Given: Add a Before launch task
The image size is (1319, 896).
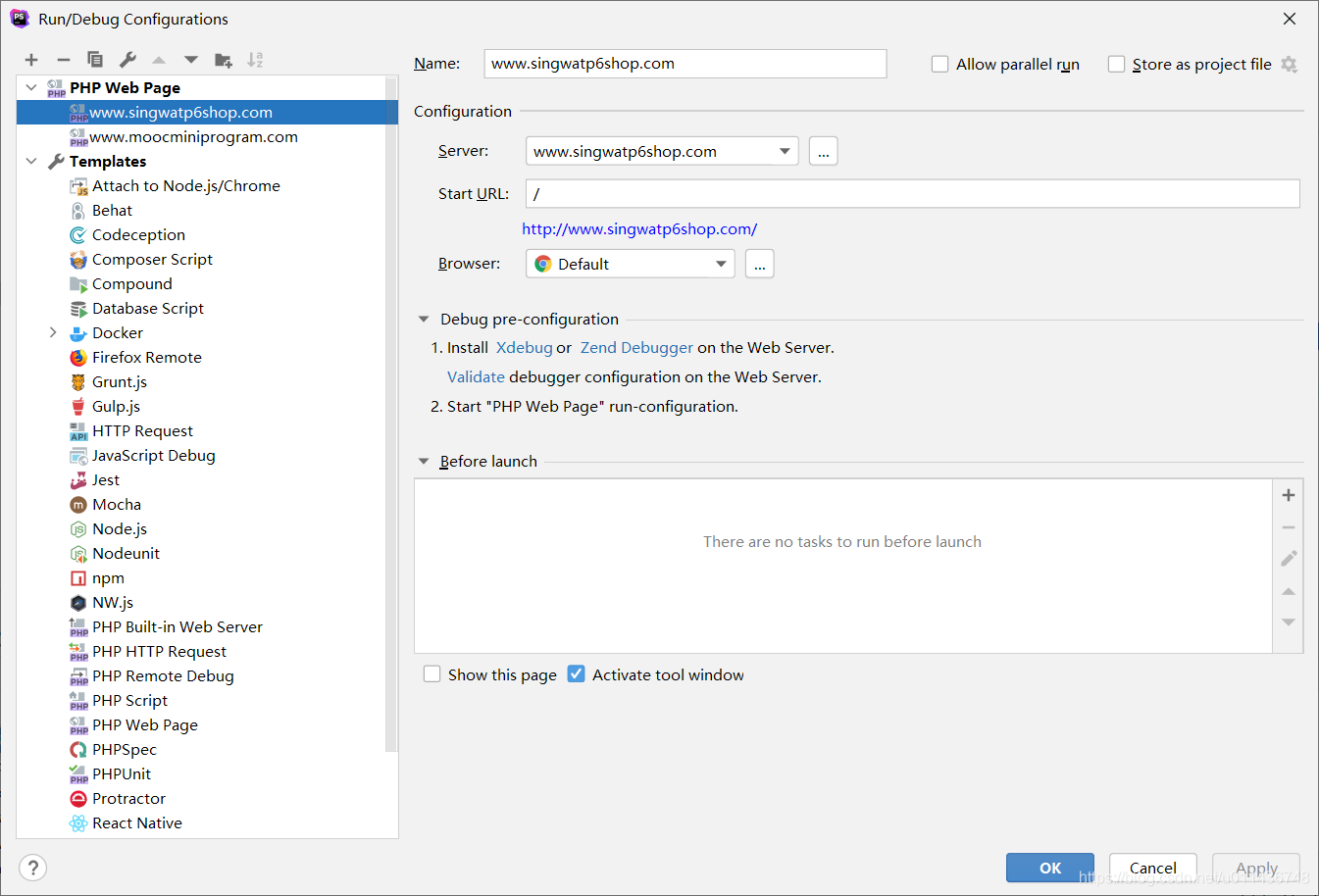Looking at the screenshot, I should tap(1288, 495).
